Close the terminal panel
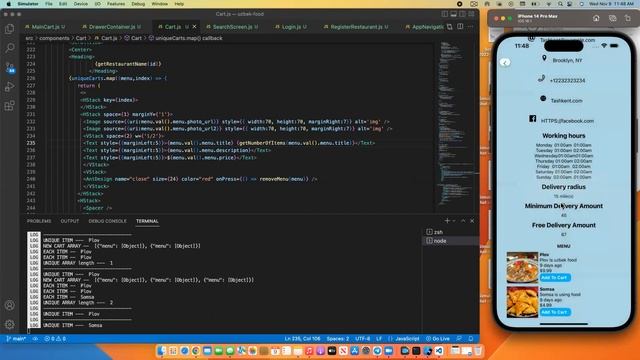The image size is (640, 360). point(472,221)
